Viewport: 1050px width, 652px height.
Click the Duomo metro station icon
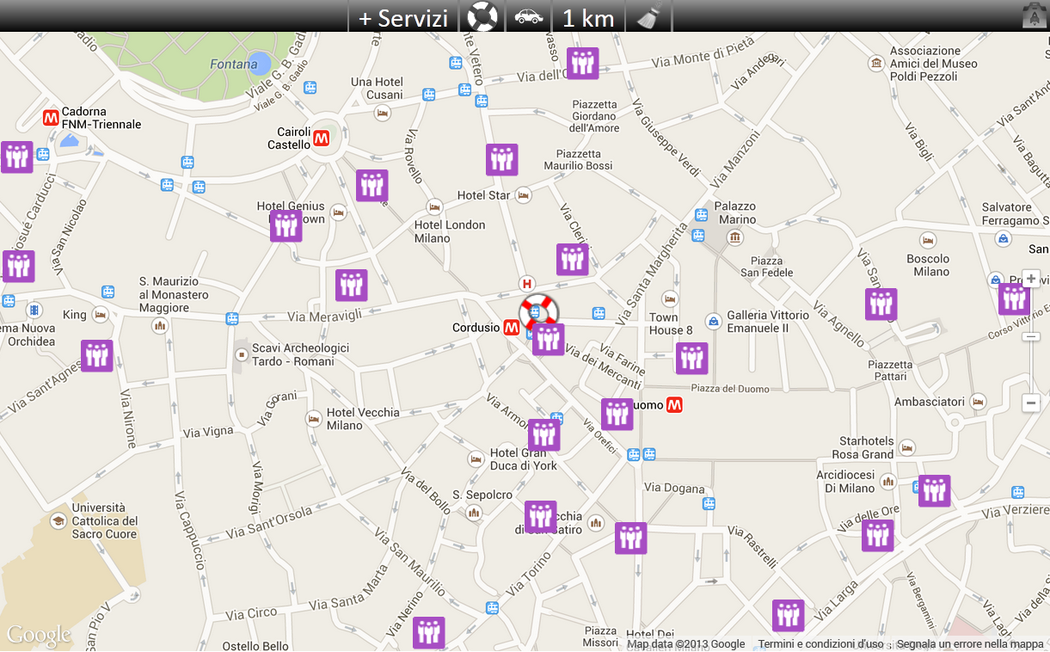pyautogui.click(x=675, y=405)
